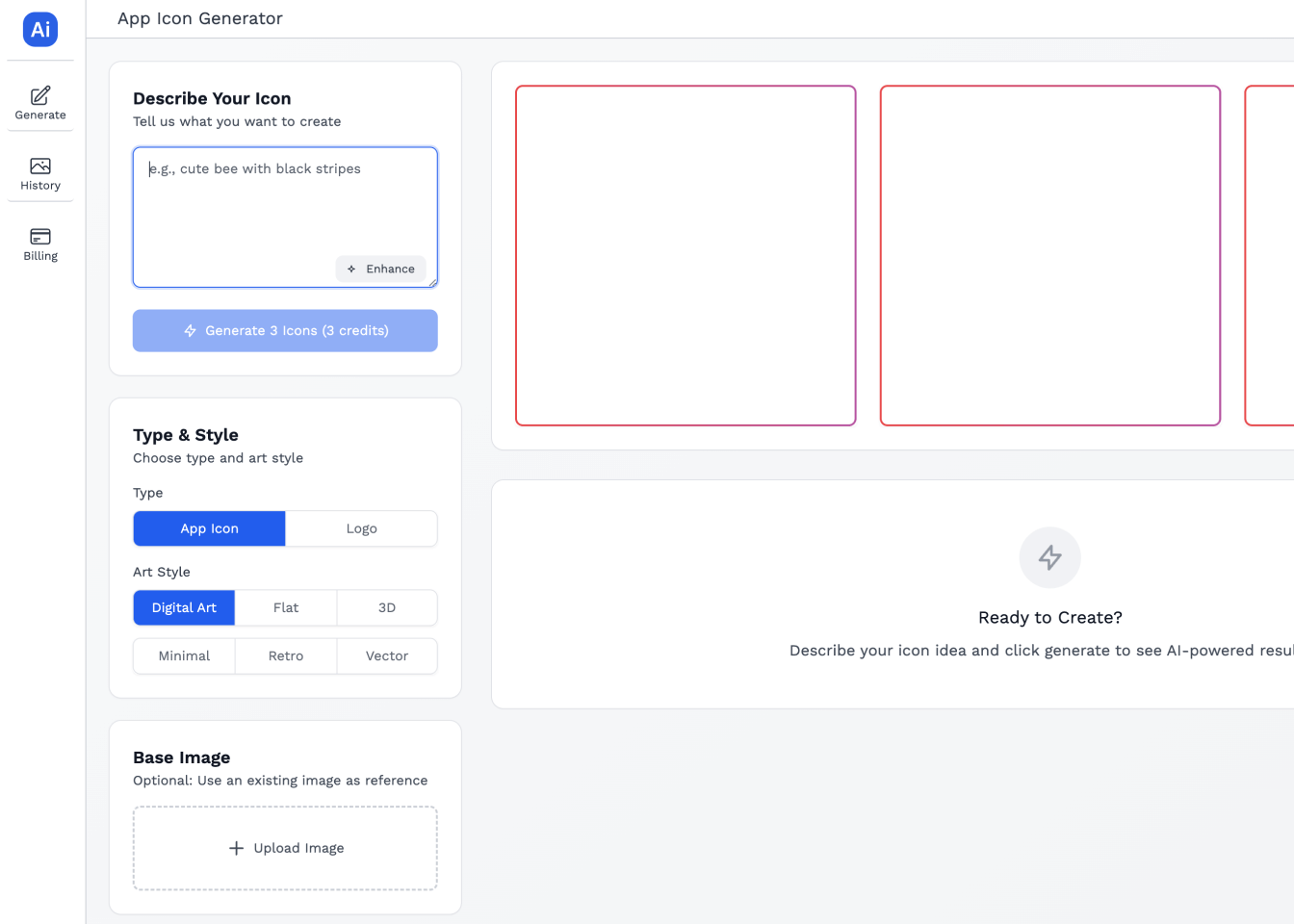Open the Generate page pencil icon

pyautogui.click(x=40, y=95)
